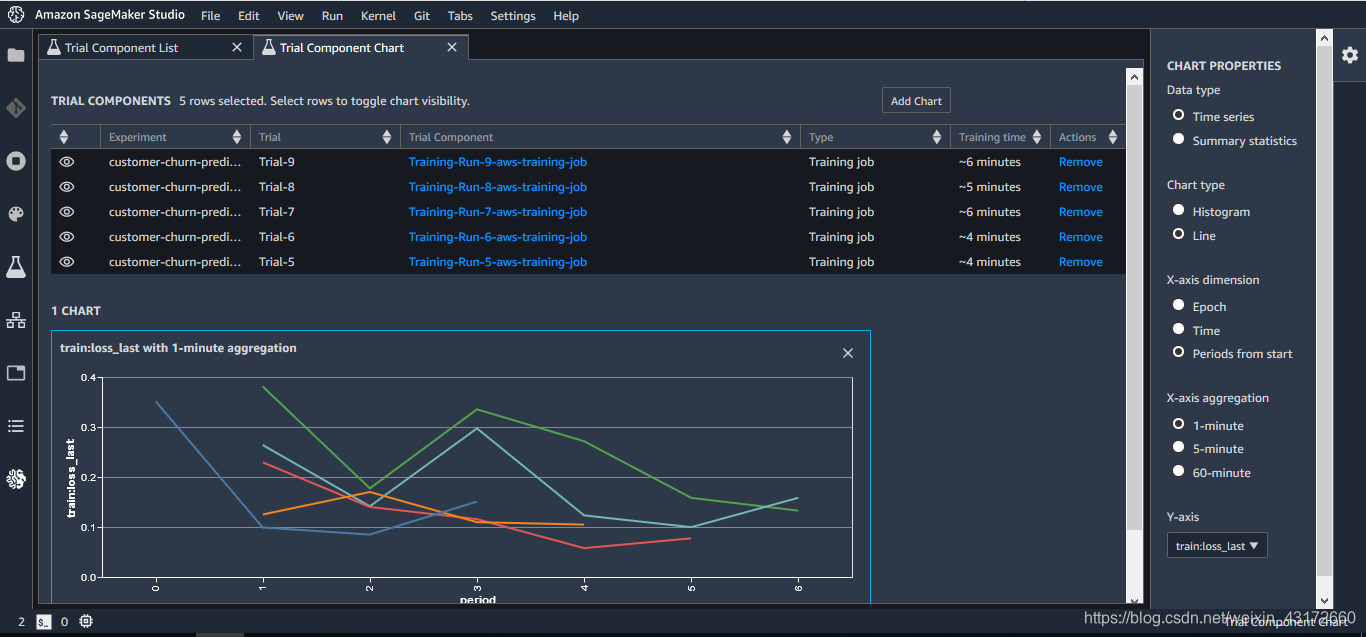This screenshot has height=637, width=1366.
Task: Toggle visibility of Trial-9 row
Action: pyautogui.click(x=67, y=162)
